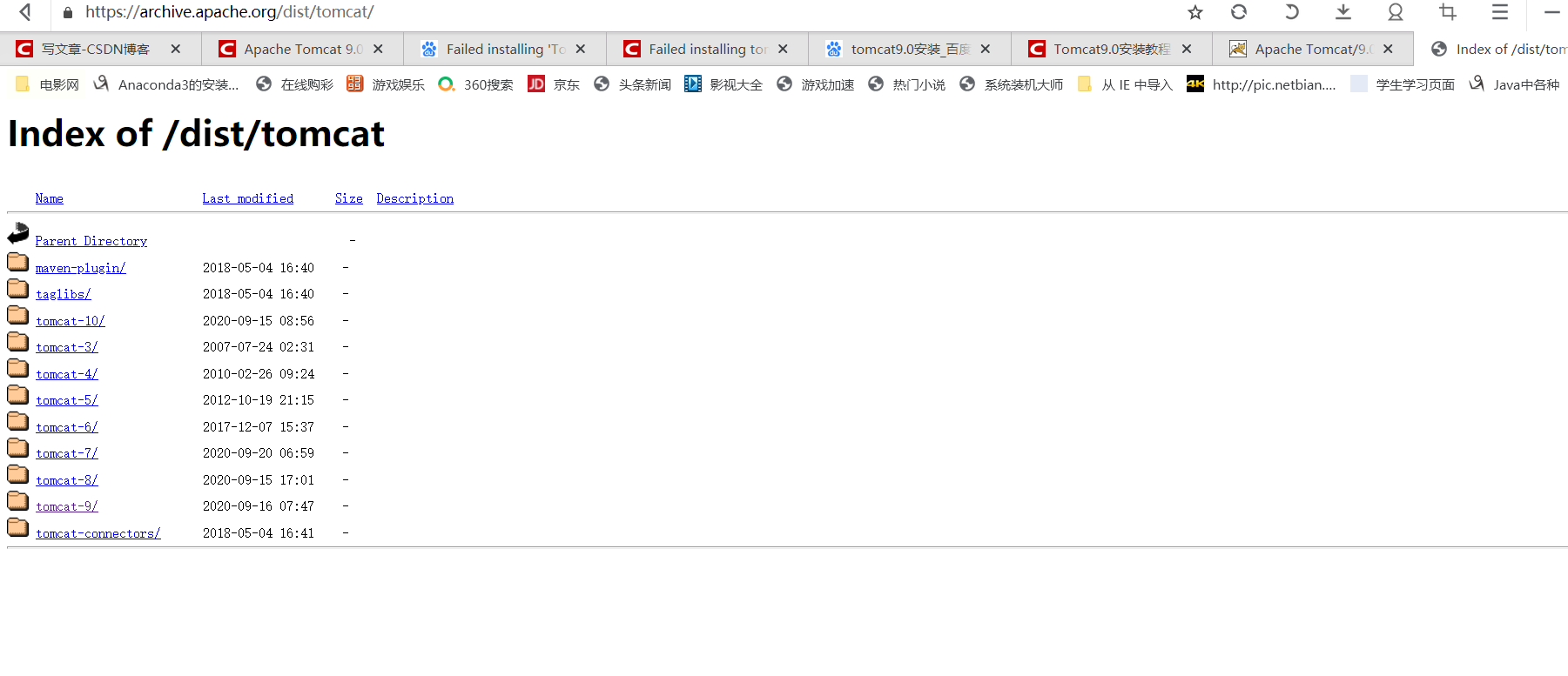The image size is (1568, 676).
Task: Open the 360搜索 bookmark
Action: point(475,84)
